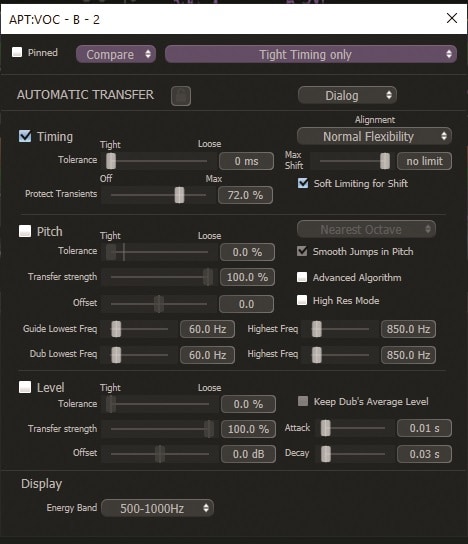Click the Timing Tolerance 0 ms field
The height and width of the screenshot is (544, 468).
click(x=246, y=161)
